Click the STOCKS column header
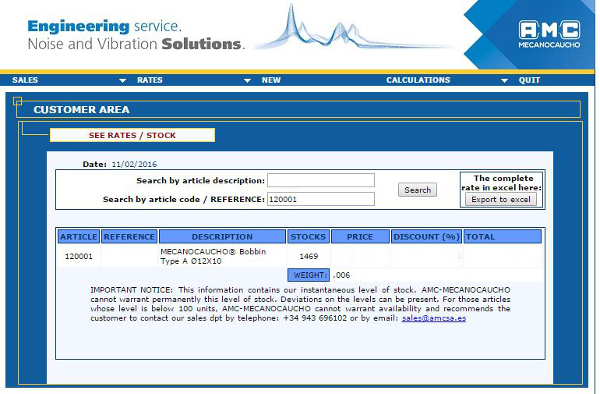Image resolution: width=600 pixels, height=394 pixels. [308, 236]
